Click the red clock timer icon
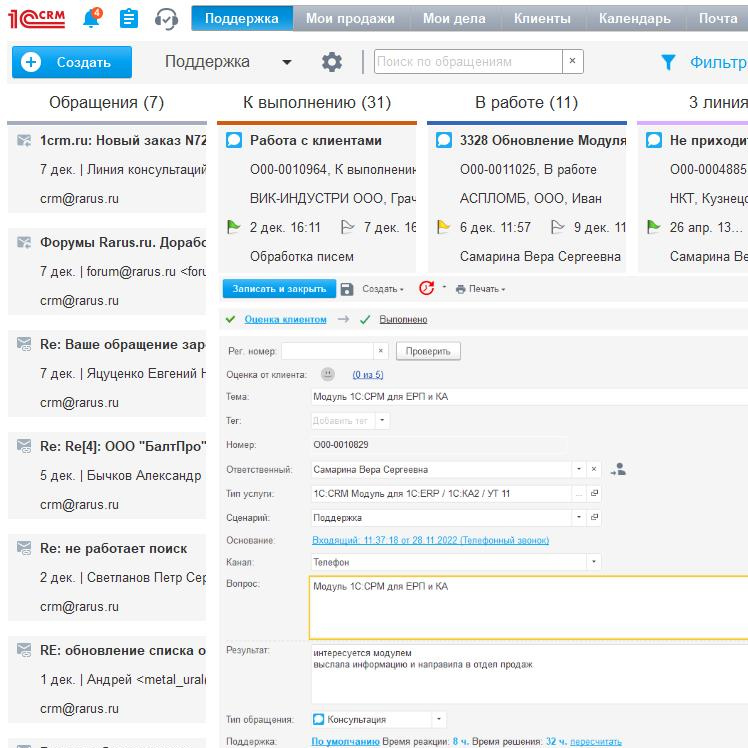The width and height of the screenshot is (748, 748). click(x=427, y=288)
